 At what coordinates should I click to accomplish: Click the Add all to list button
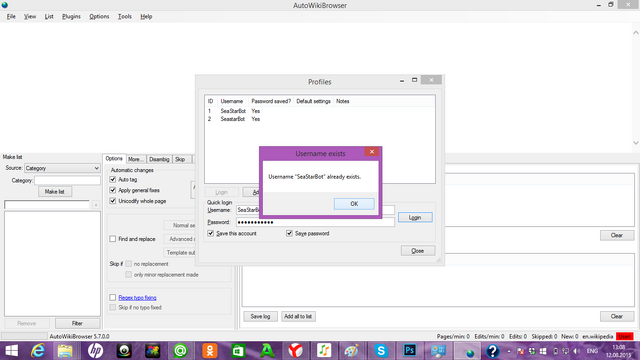click(x=298, y=316)
